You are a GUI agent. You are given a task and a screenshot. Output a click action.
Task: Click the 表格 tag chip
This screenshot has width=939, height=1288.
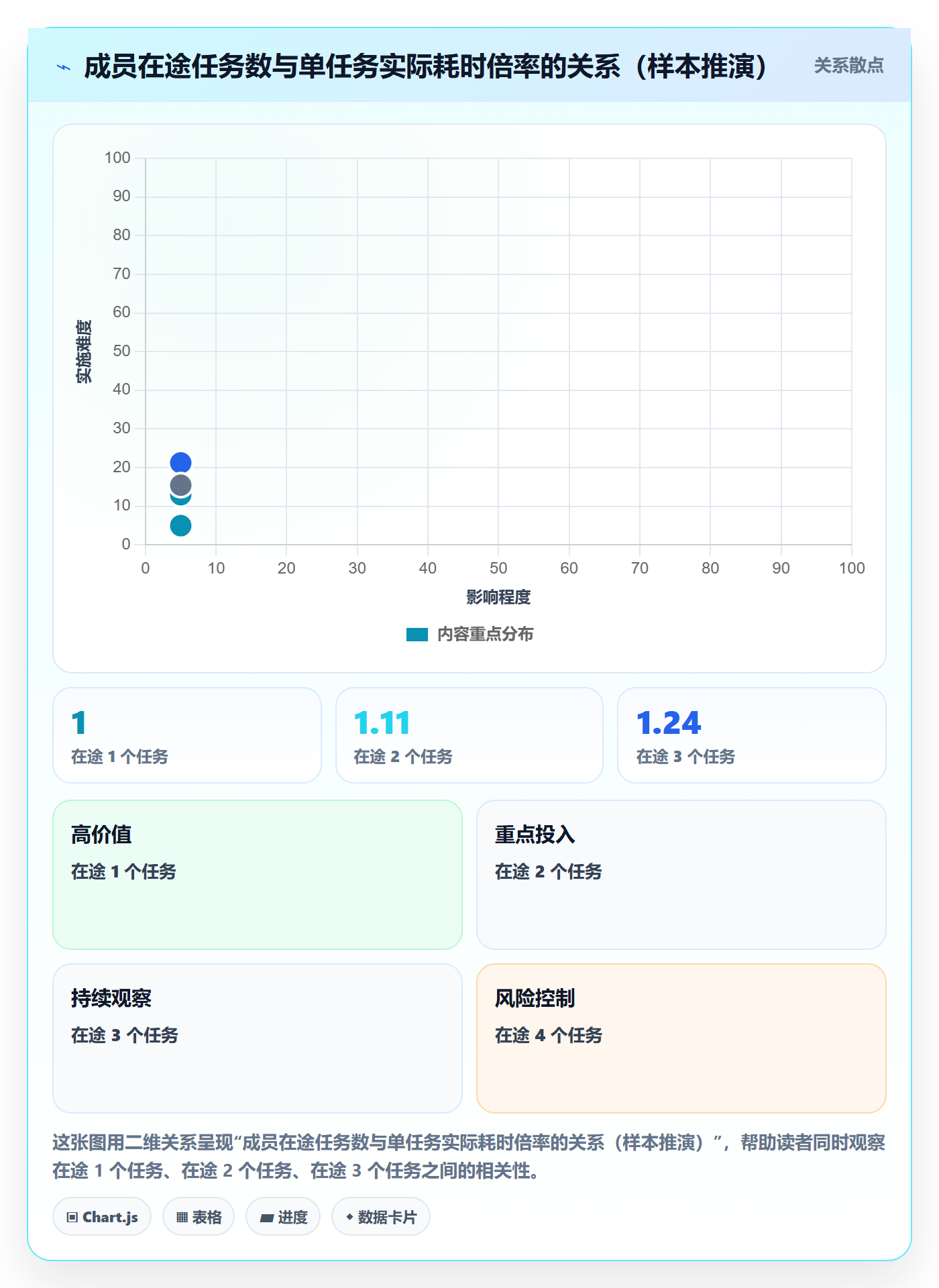[x=199, y=1217]
